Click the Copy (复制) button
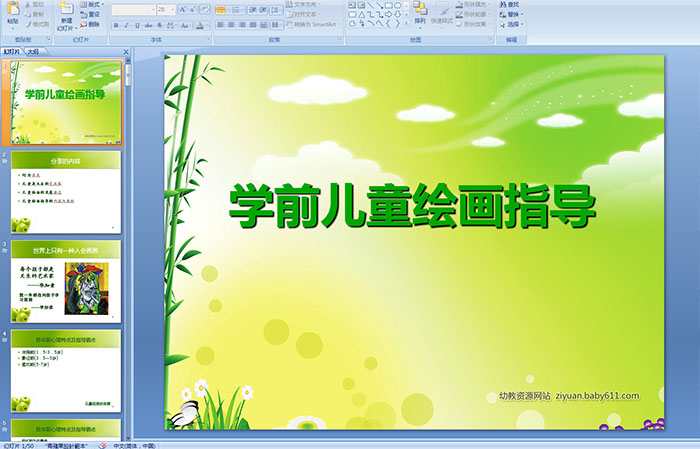The height and width of the screenshot is (449, 700). [35, 14]
